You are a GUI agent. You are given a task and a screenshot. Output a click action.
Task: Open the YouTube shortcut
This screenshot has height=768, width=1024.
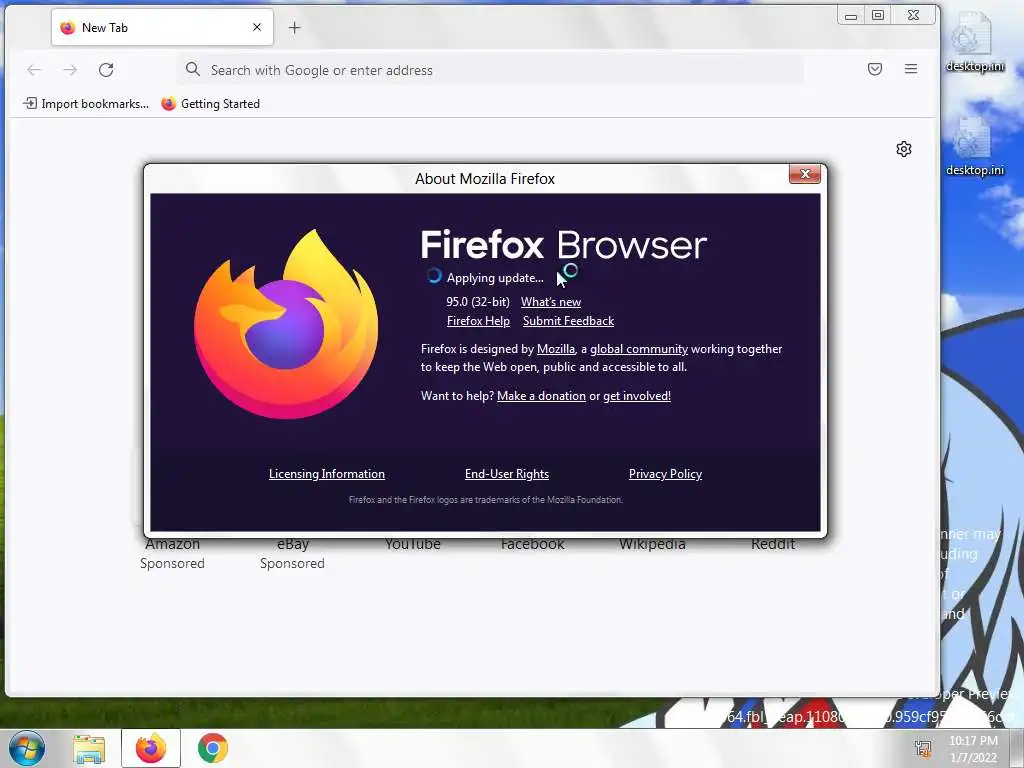[413, 545]
